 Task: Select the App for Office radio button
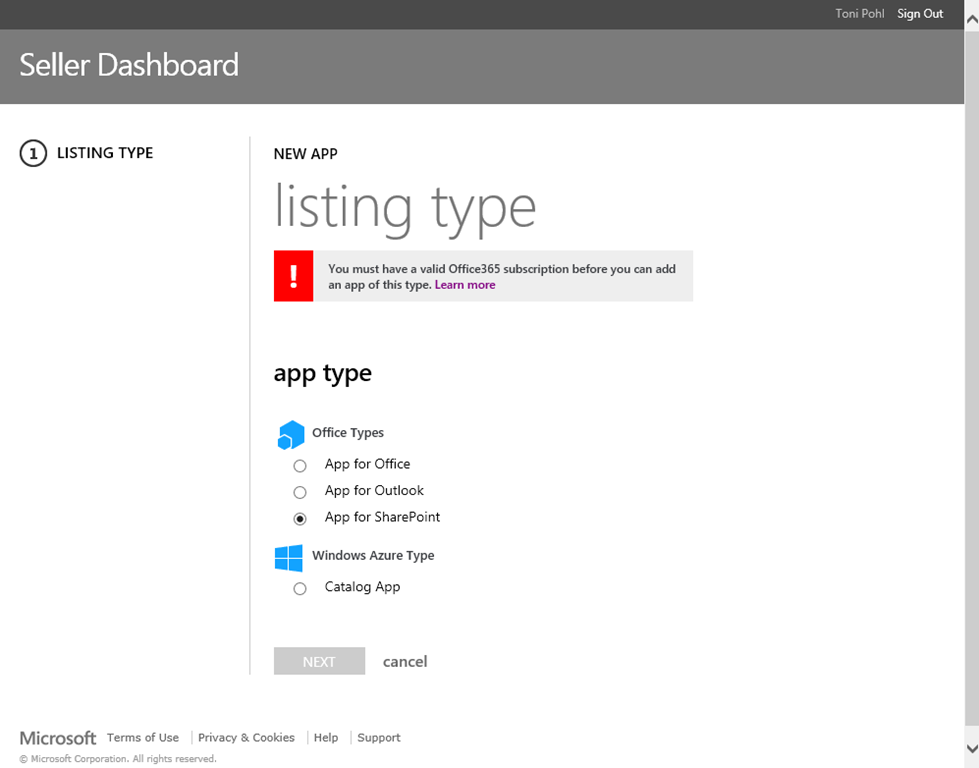[x=300, y=466]
